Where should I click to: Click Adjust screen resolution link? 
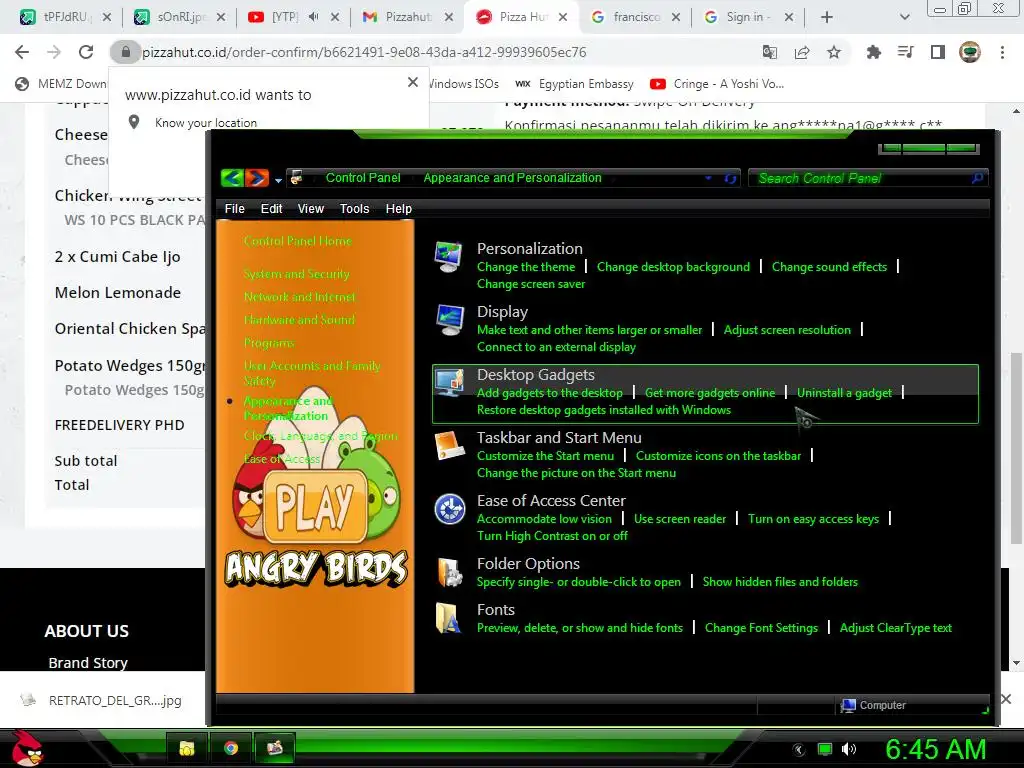(x=787, y=330)
